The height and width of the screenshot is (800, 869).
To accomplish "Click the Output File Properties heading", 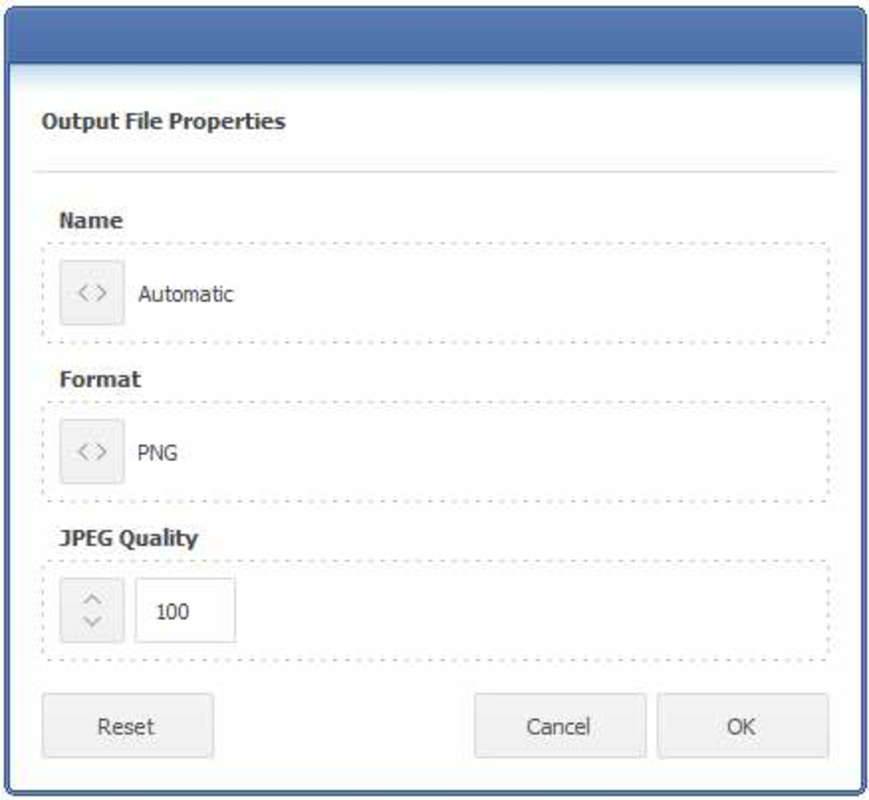I will 163,121.
